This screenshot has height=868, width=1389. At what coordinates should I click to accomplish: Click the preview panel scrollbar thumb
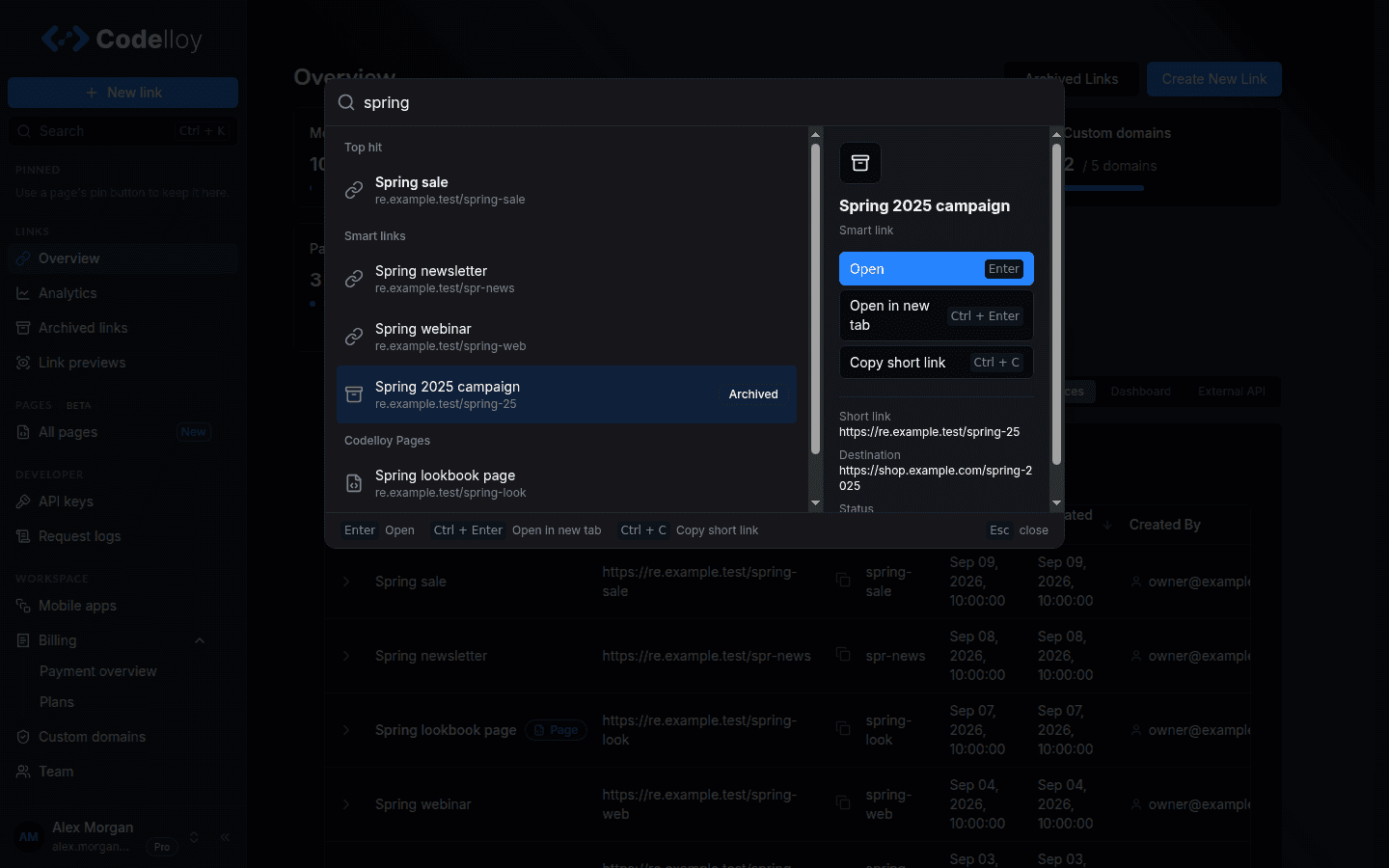point(1056,305)
